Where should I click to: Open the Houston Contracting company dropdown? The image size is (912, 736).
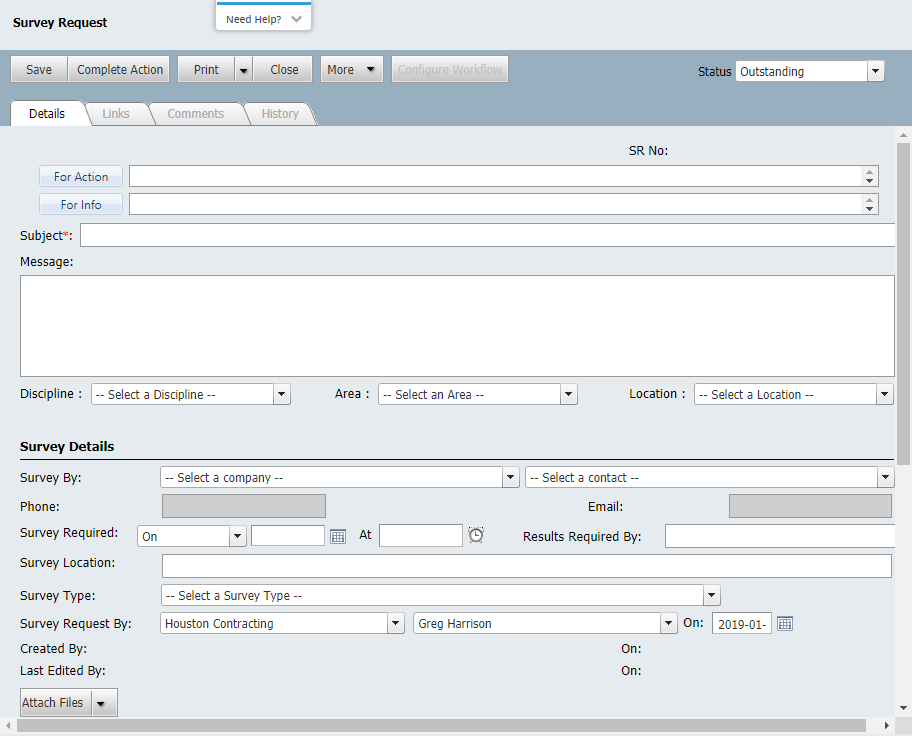(282, 623)
